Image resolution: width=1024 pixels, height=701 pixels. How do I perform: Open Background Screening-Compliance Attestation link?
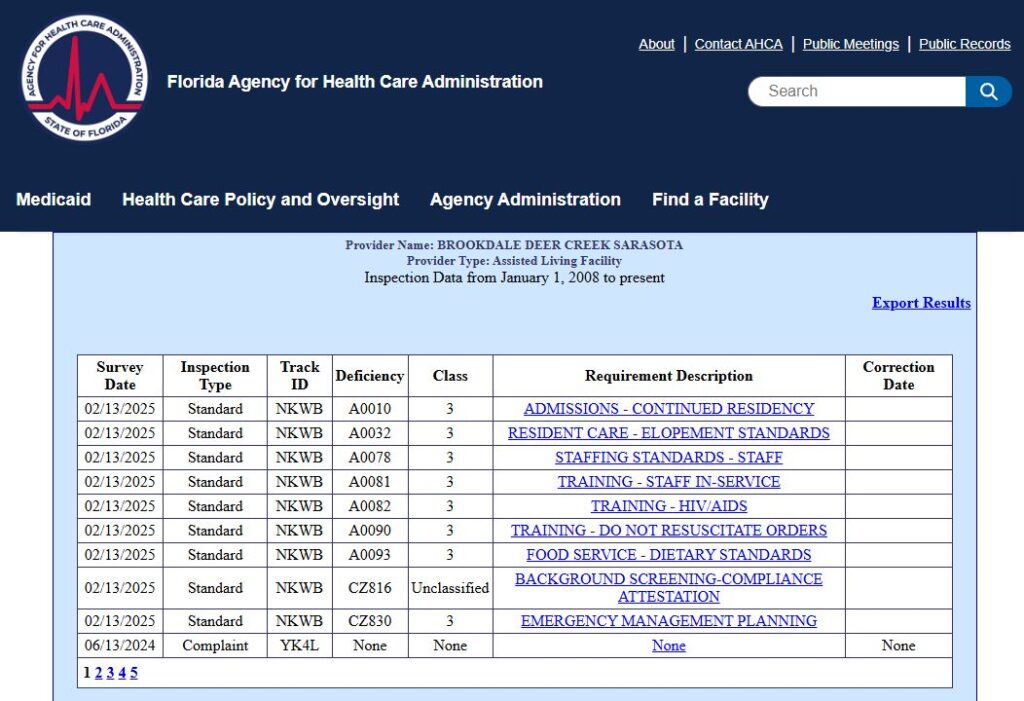(669, 588)
